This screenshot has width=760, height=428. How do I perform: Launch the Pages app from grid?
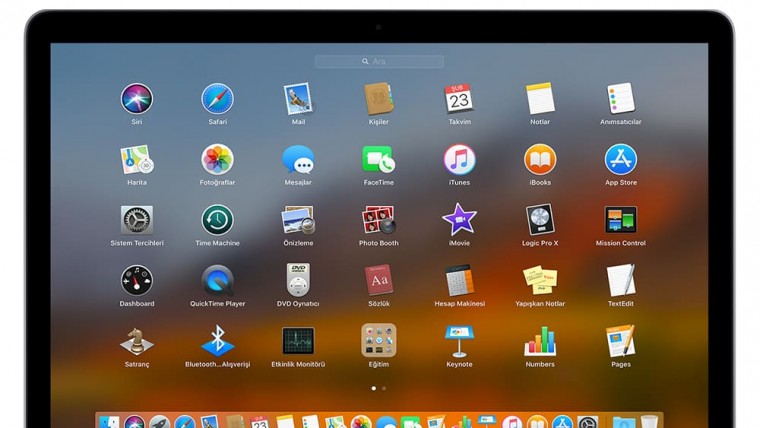point(621,341)
